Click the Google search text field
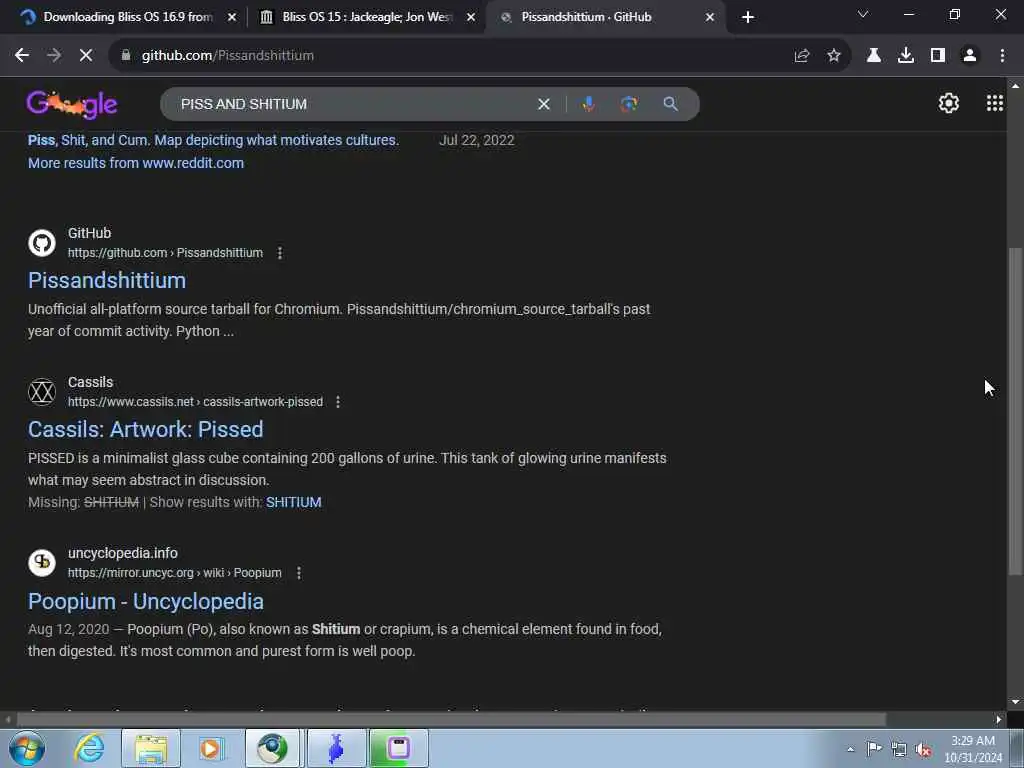Viewport: 1024px width, 768px height. 353,104
